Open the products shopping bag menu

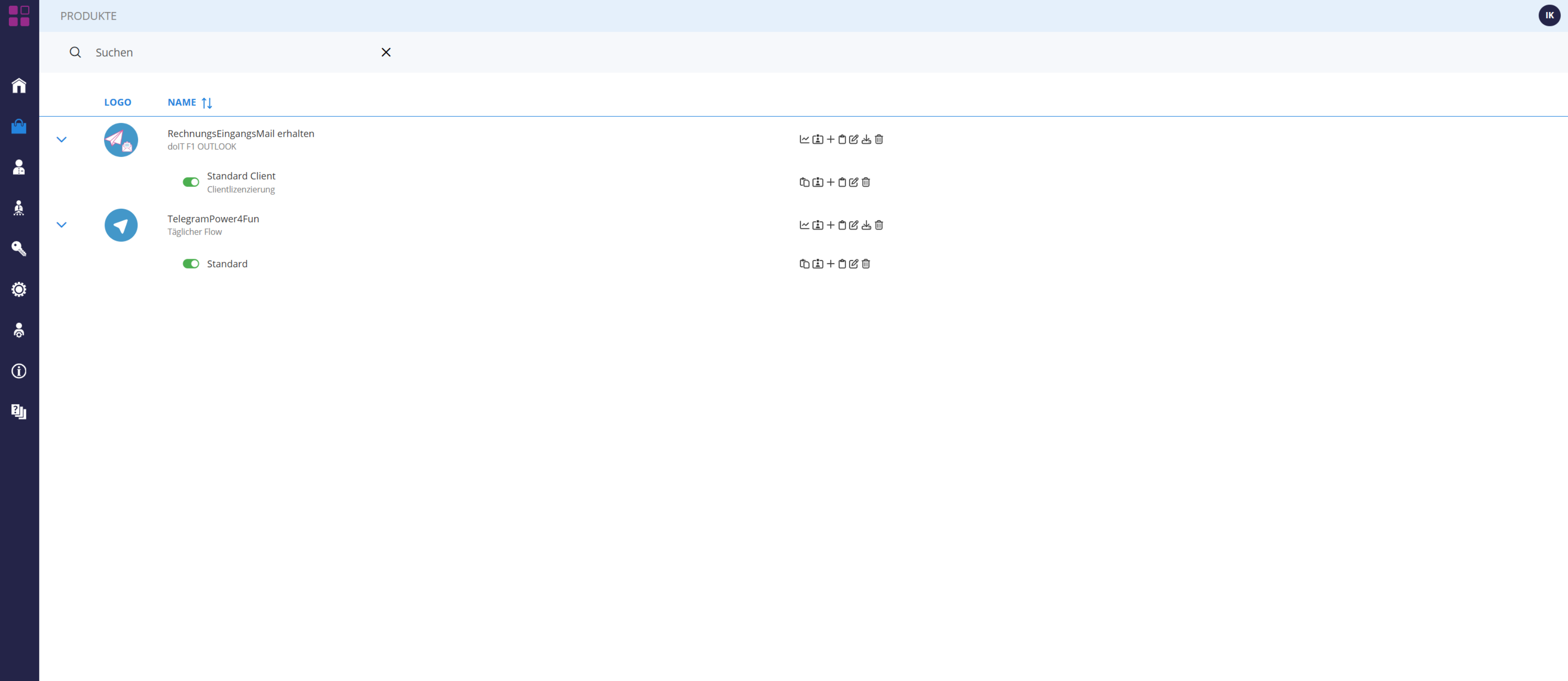coord(19,126)
